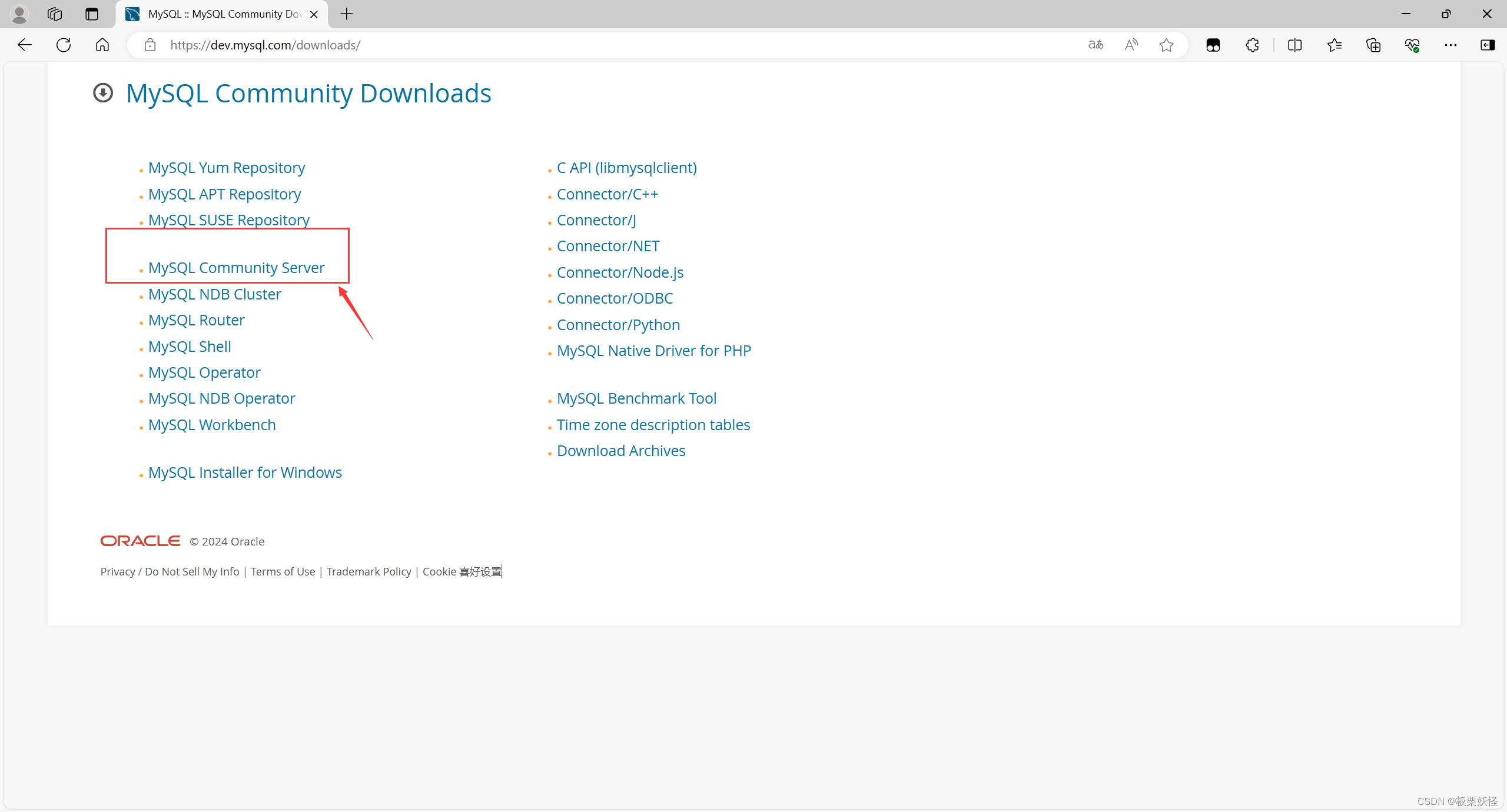Add this page to favorites via star icon

(x=1166, y=45)
